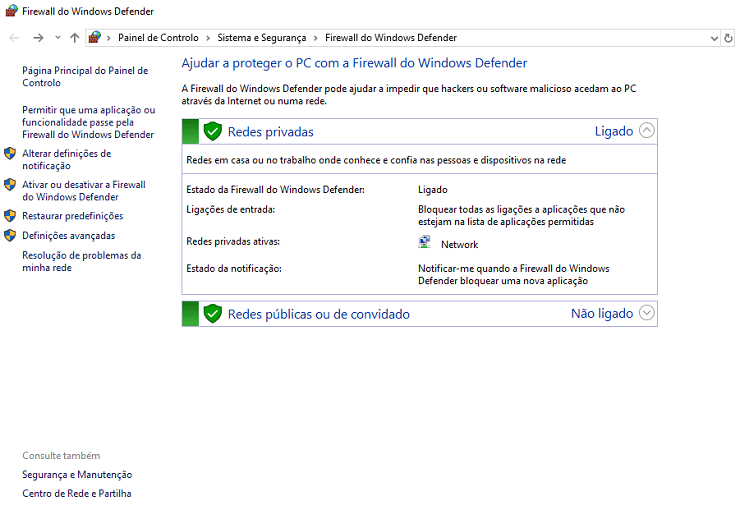
Task: Open Segurança e Manutenção link
Action: [x=77, y=475]
